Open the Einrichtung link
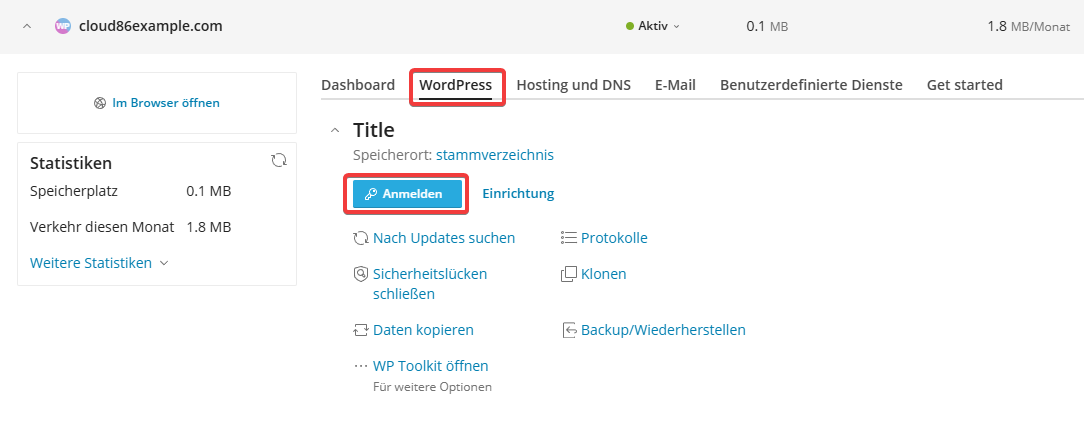This screenshot has width=1084, height=443. (x=518, y=194)
